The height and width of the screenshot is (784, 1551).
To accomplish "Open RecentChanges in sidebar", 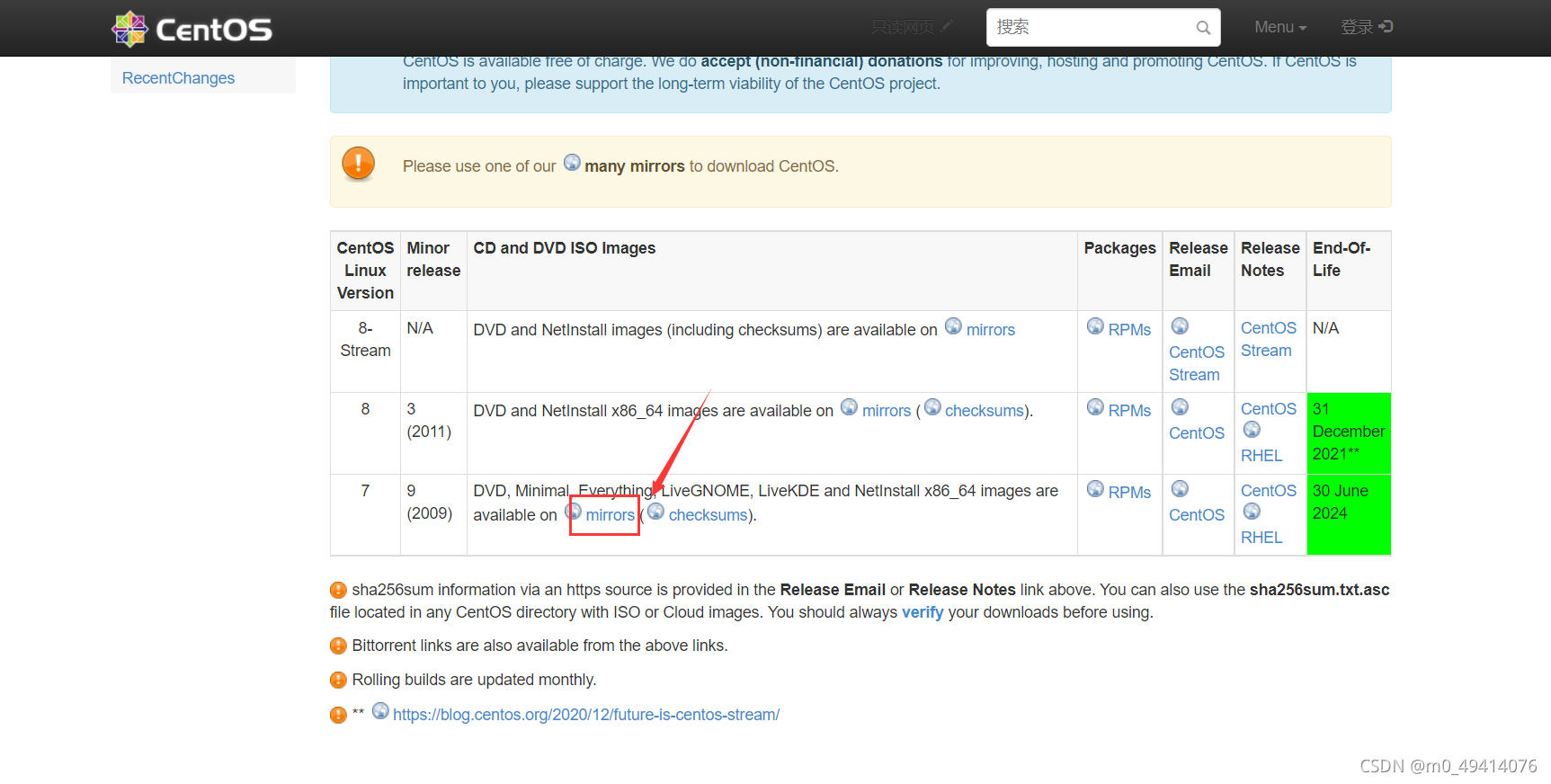I will 178,78.
